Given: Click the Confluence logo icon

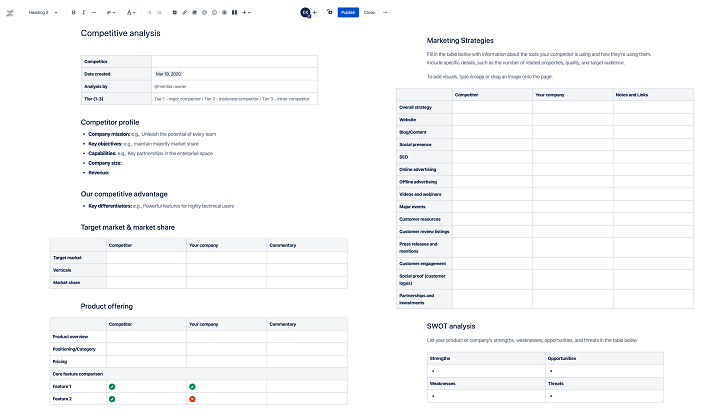Looking at the screenshot, I should pos(9,12).
